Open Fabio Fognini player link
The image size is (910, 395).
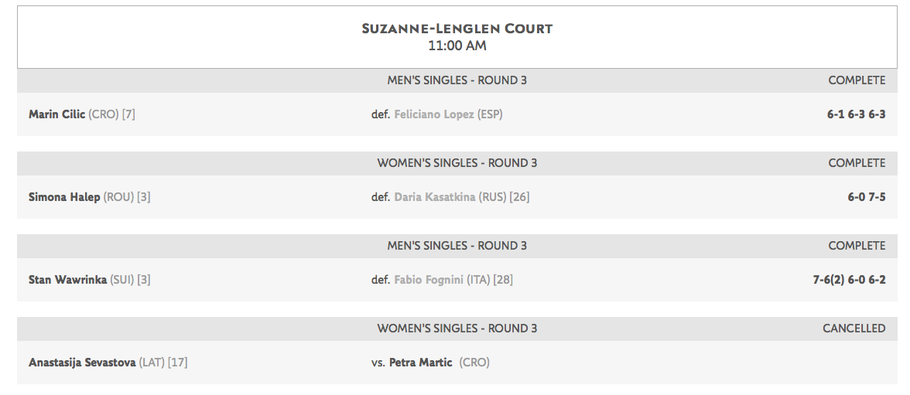pos(428,280)
